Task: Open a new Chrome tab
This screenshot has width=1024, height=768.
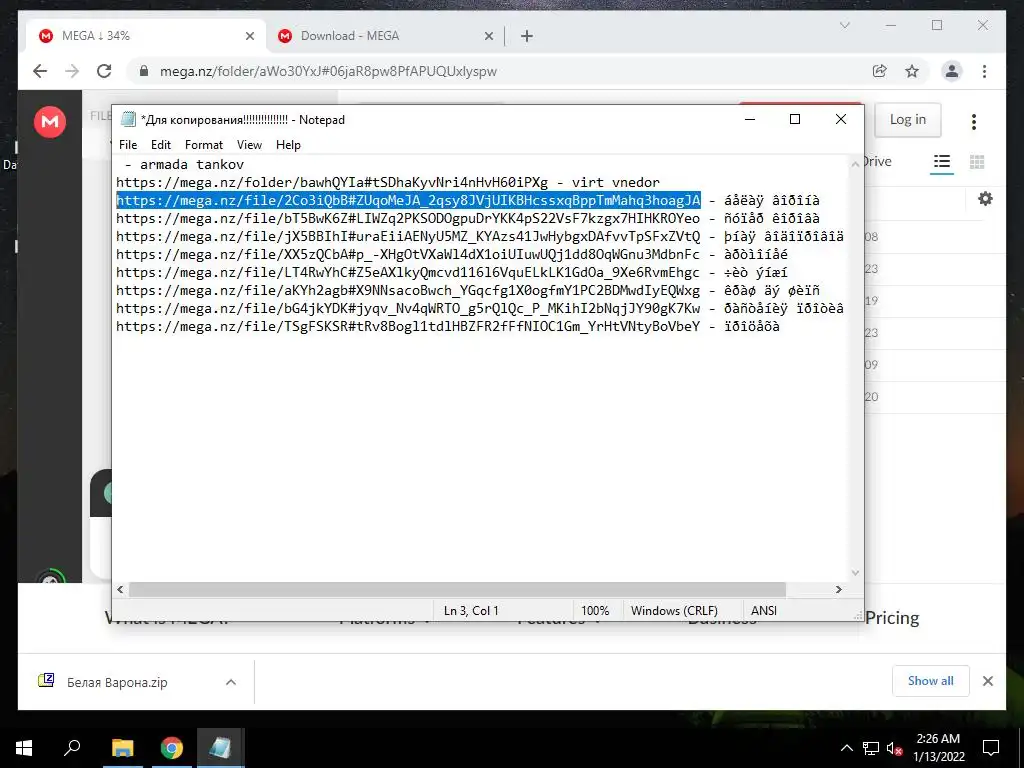Action: tap(526, 36)
